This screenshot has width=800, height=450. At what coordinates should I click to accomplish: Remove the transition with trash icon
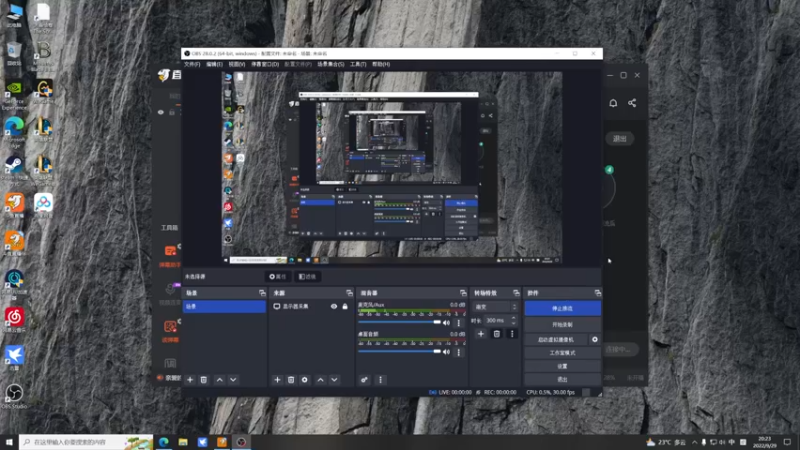coord(496,334)
